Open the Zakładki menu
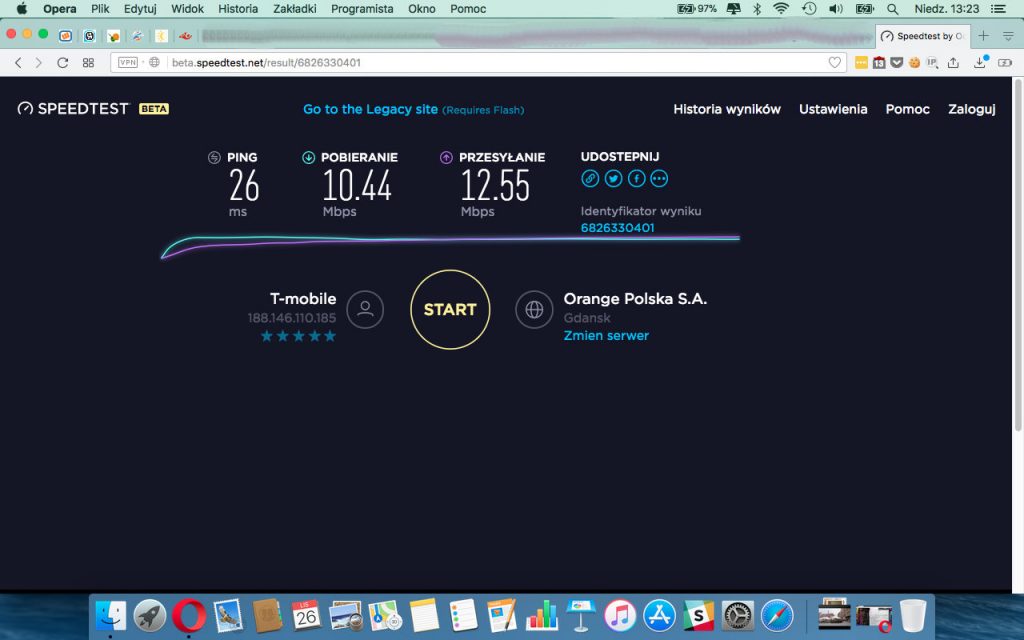Image resolution: width=1024 pixels, height=640 pixels. tap(295, 8)
